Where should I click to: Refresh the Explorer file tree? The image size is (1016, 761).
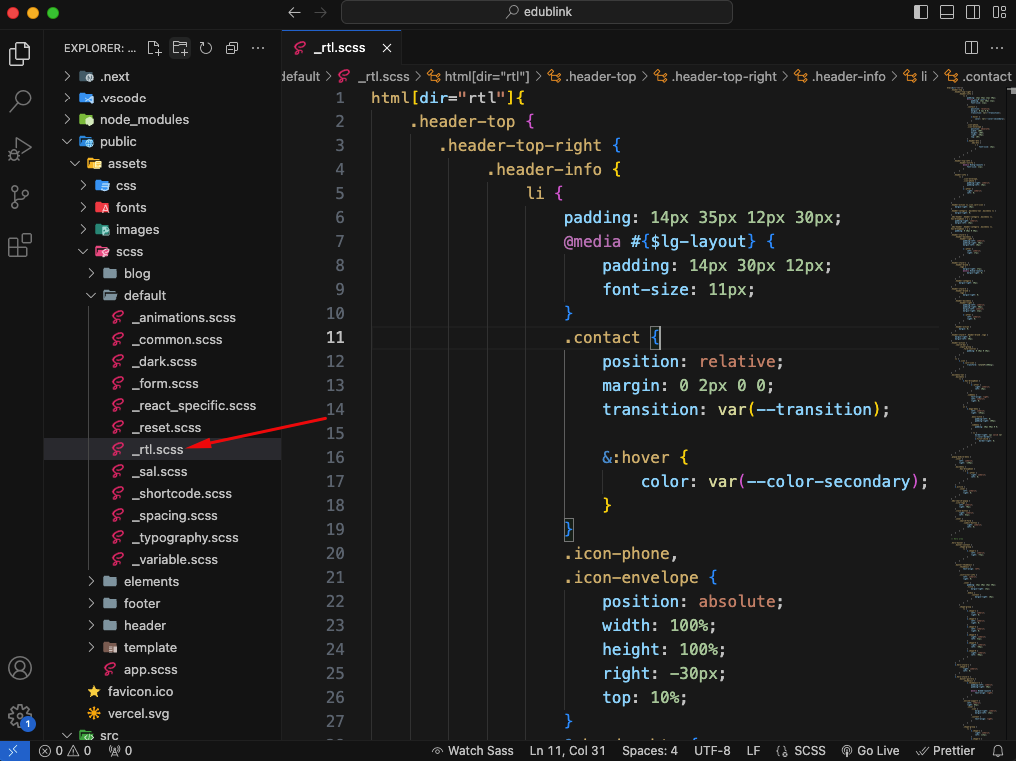point(206,48)
